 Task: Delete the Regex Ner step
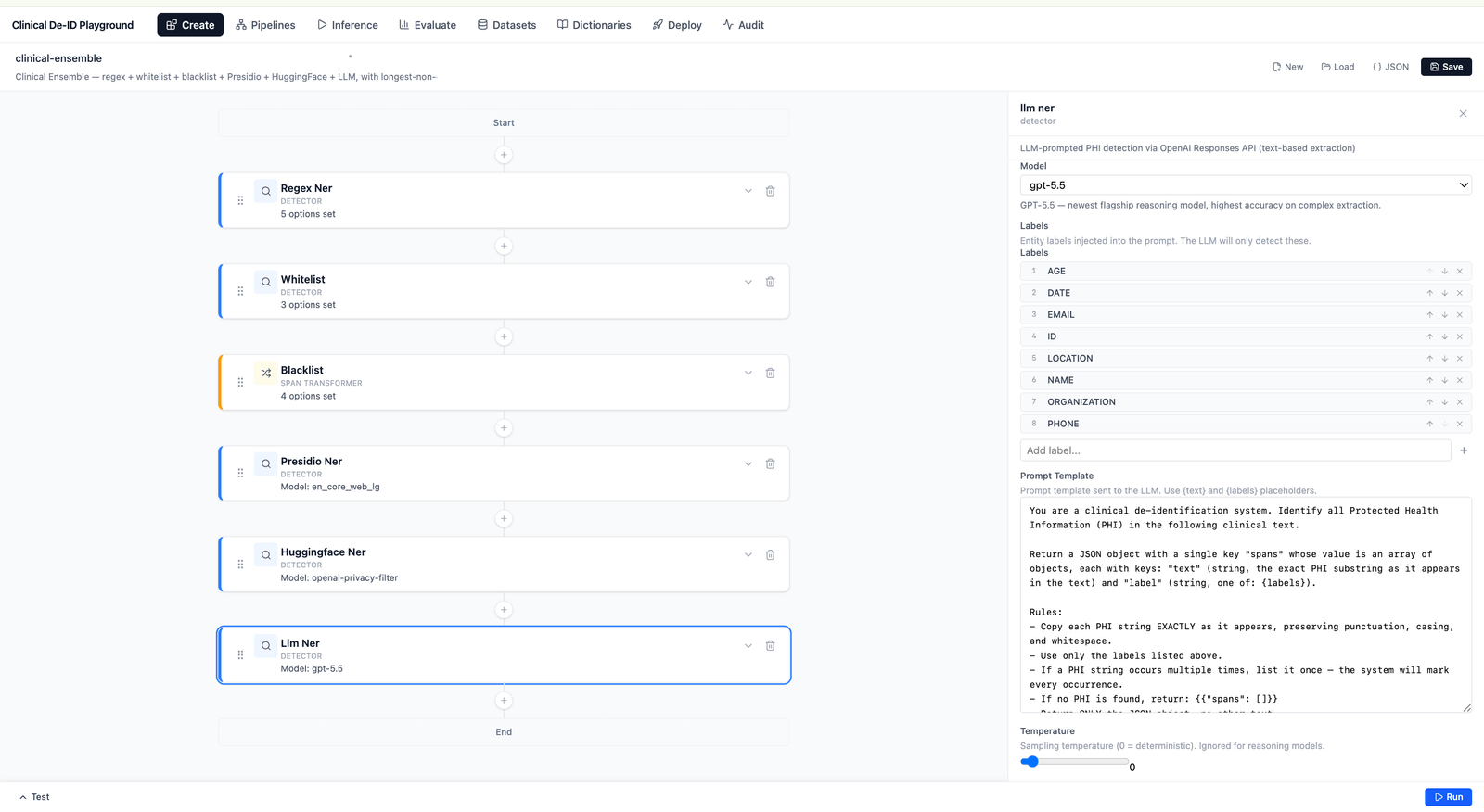pyautogui.click(x=770, y=191)
